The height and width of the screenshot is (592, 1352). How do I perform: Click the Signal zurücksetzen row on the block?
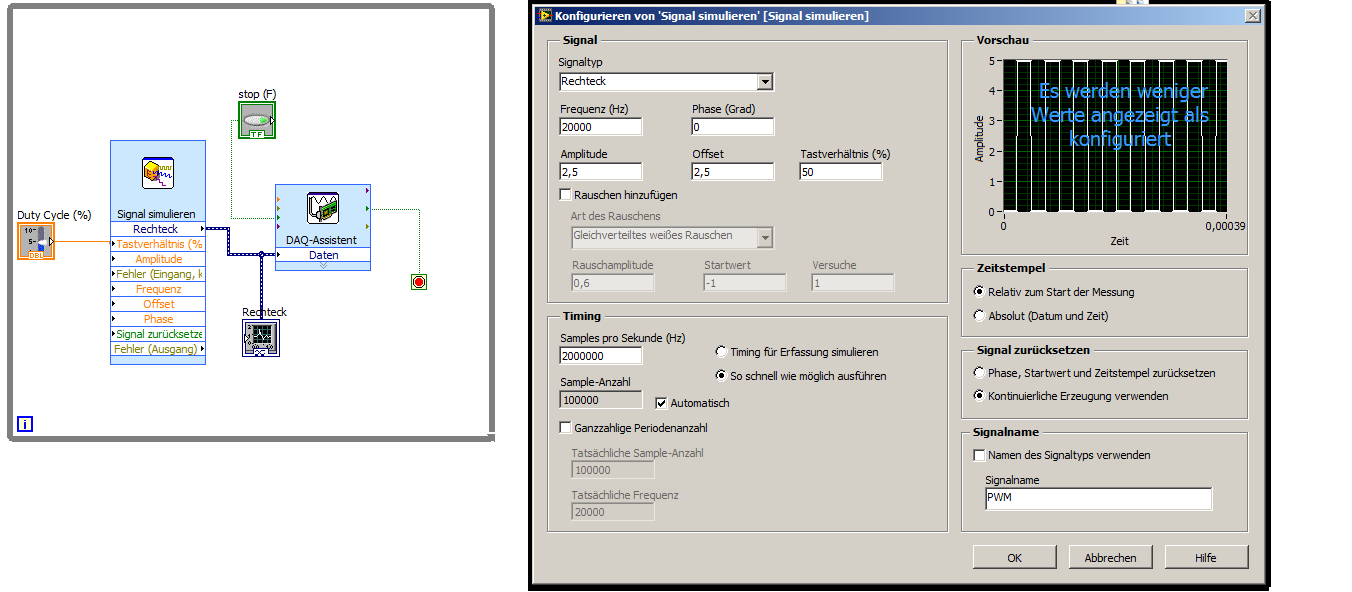coord(158,334)
